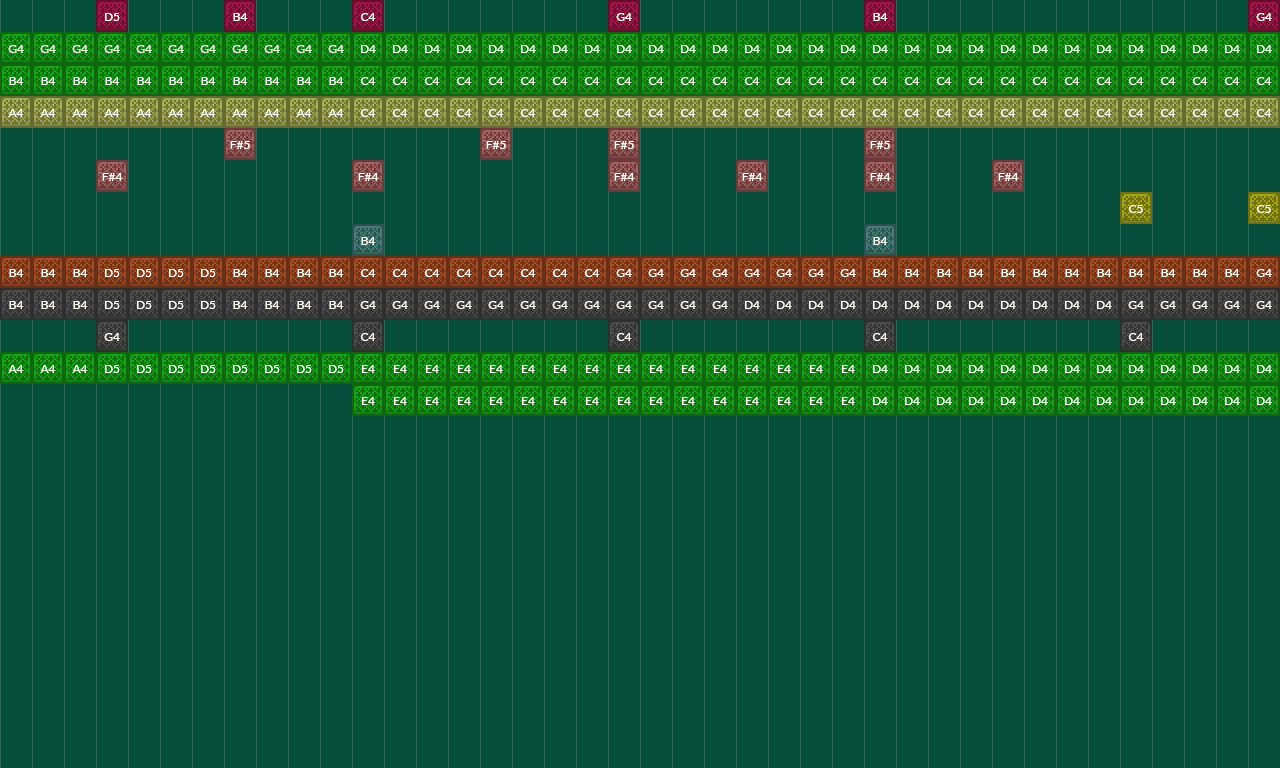Select the first E4 note in the bottom-most green row

pos(368,400)
